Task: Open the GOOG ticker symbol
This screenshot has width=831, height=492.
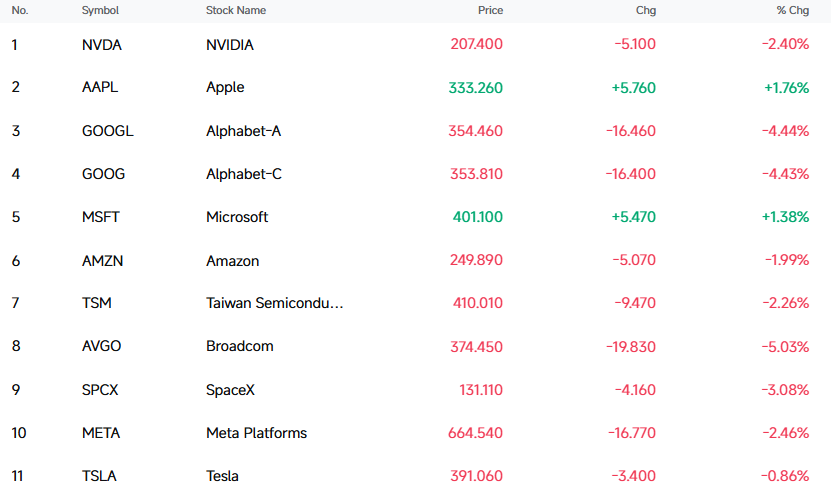Action: [x=103, y=174]
